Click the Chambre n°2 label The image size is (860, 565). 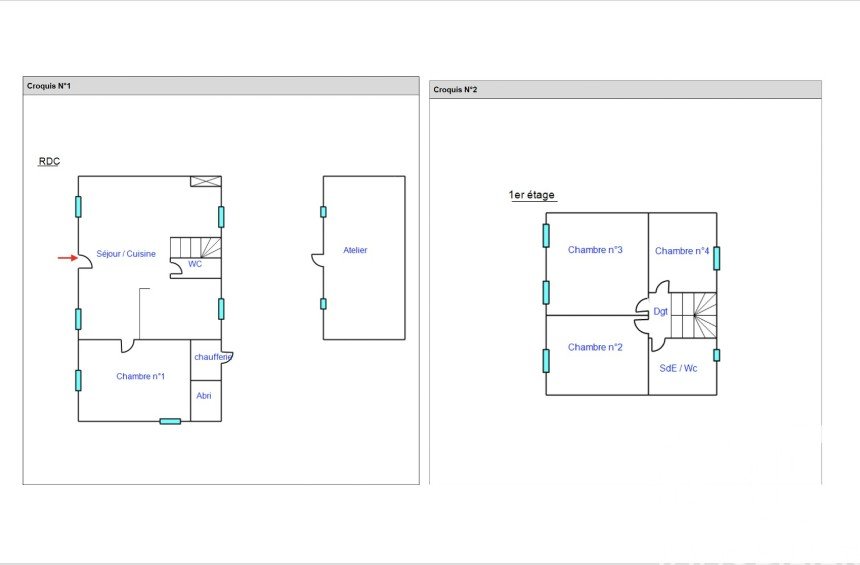coord(595,347)
